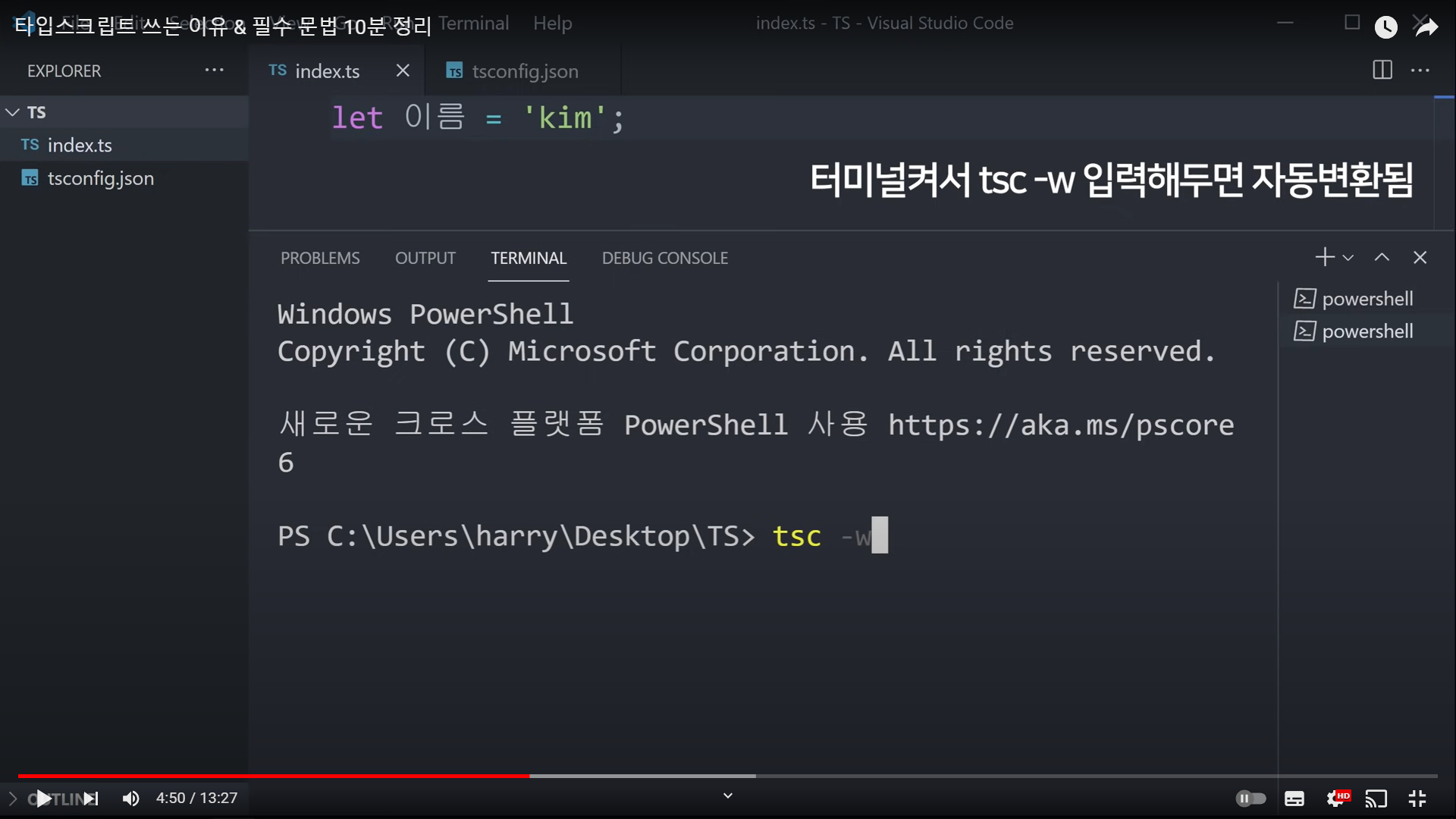Click the terminal command line
The height and width of the screenshot is (819, 1456).
pos(582,535)
